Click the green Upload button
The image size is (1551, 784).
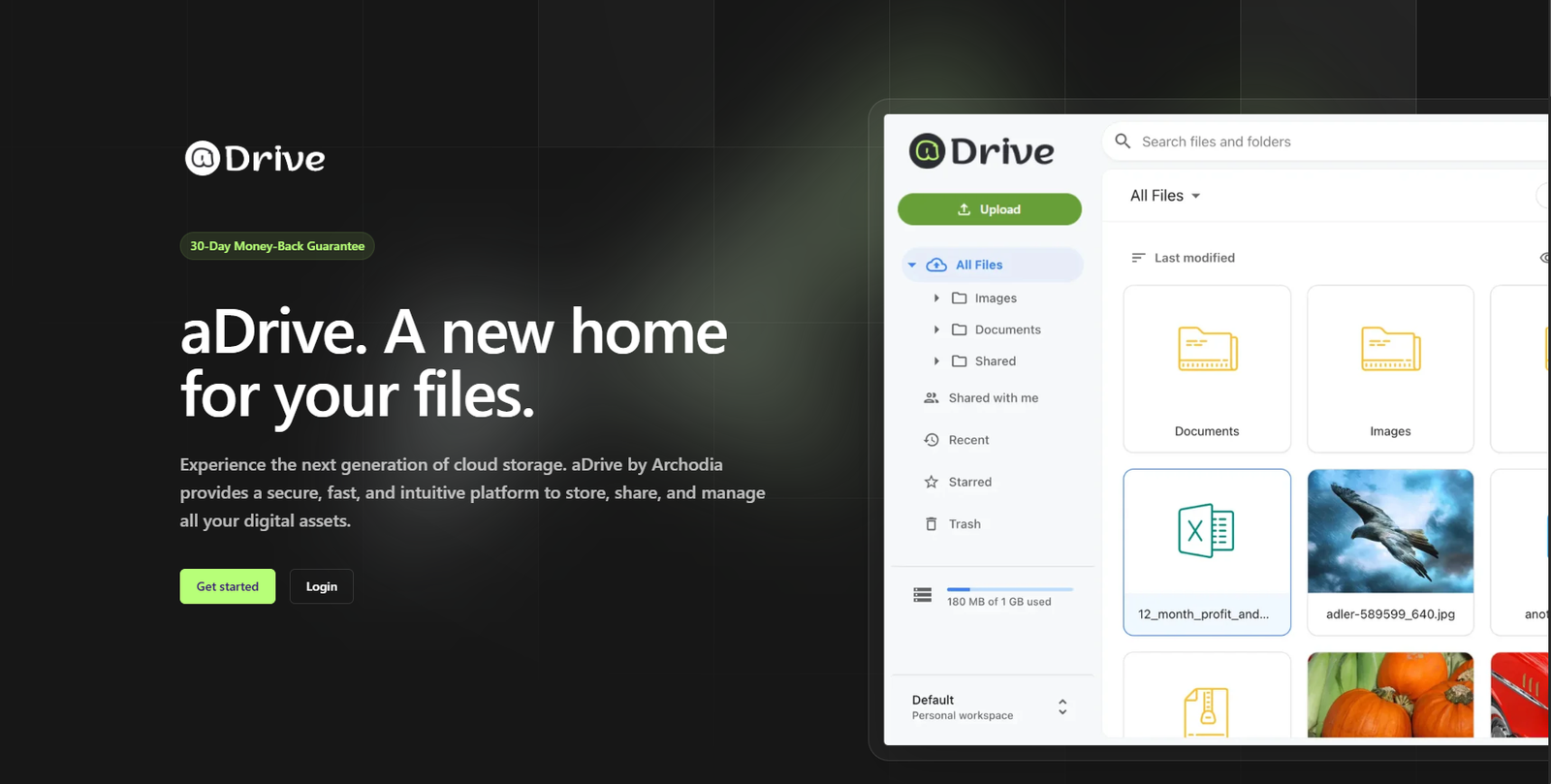[x=989, y=209]
